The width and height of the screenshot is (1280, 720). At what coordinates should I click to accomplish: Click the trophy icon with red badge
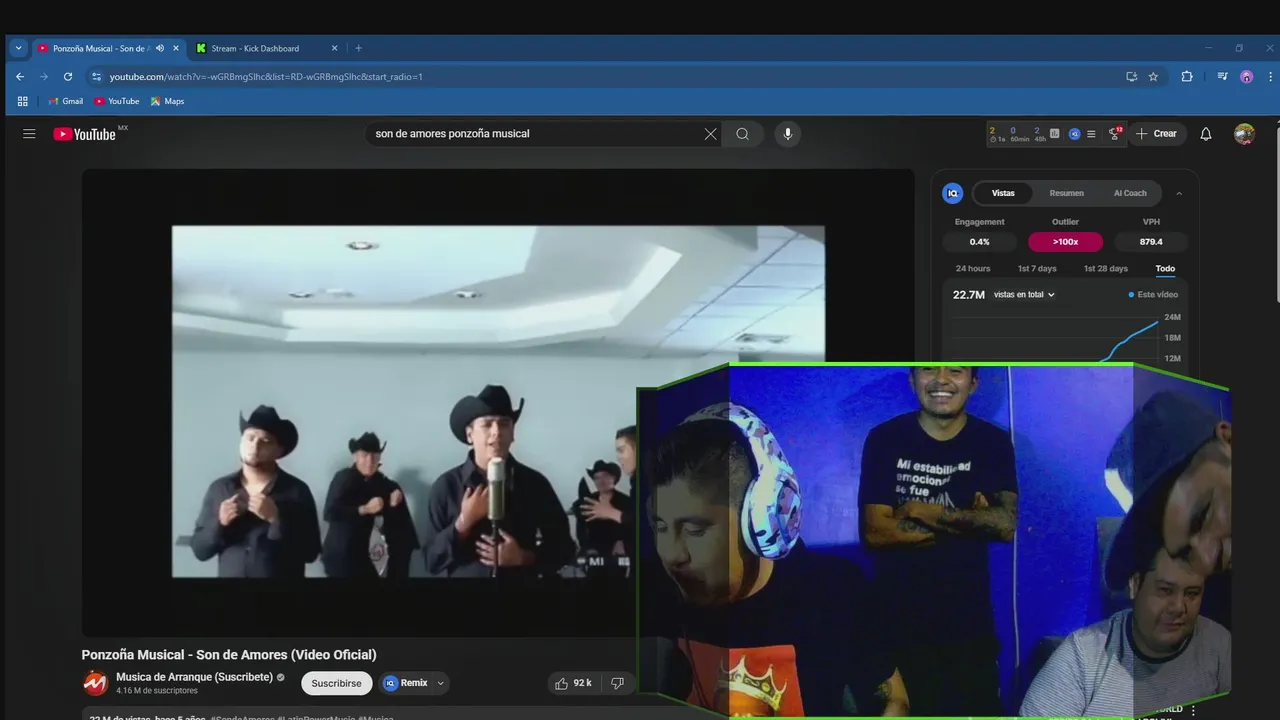(1115, 133)
